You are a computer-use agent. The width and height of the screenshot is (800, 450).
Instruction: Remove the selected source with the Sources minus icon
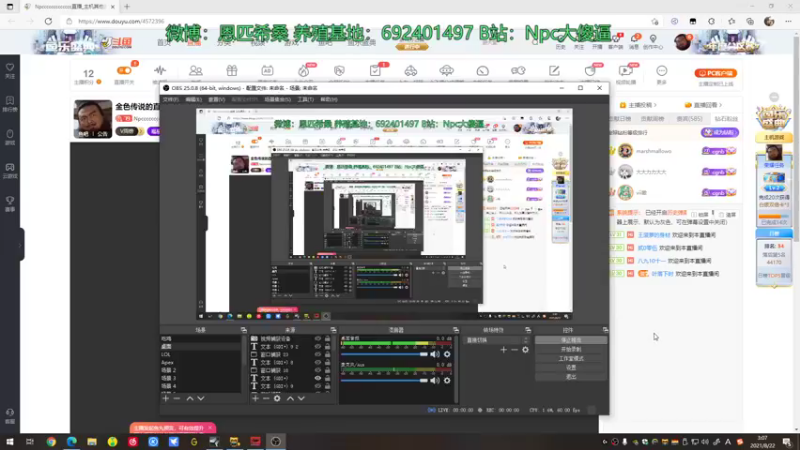[x=266, y=398]
